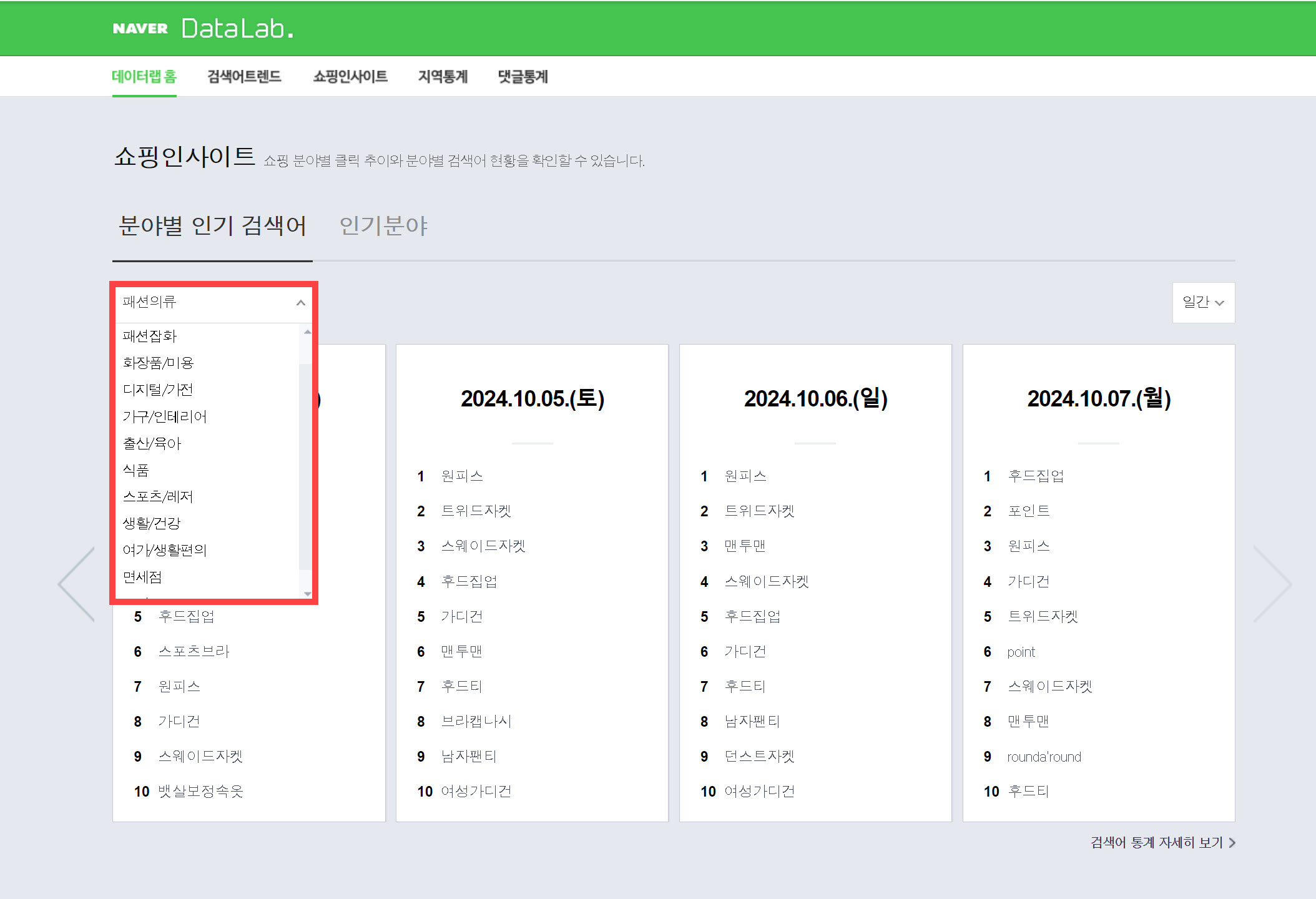Click 후드집업 ranked first on 10.07
This screenshot has width=1316, height=899.
click(1036, 476)
